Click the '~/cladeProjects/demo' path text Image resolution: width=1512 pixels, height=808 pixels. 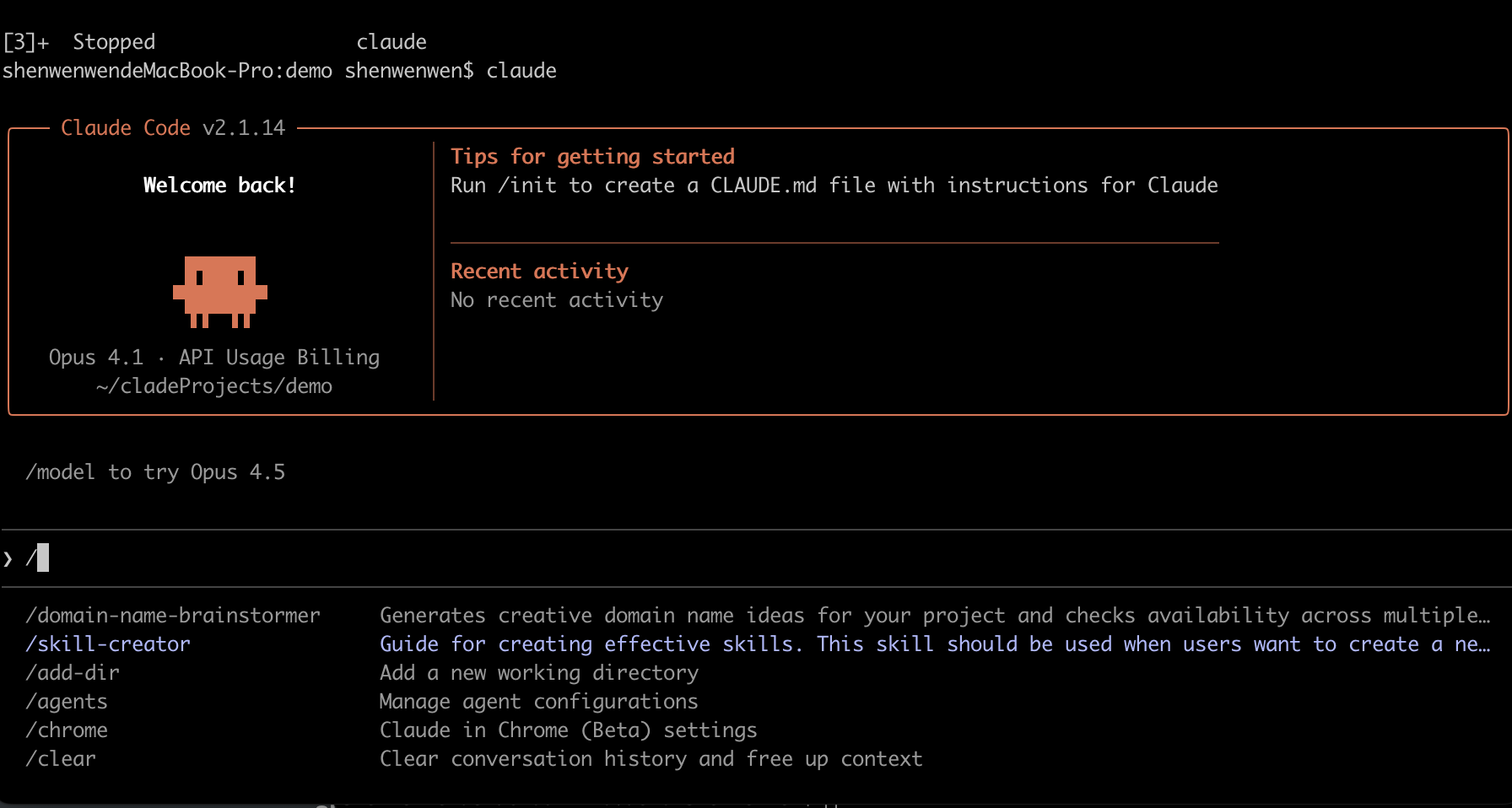[x=214, y=386]
